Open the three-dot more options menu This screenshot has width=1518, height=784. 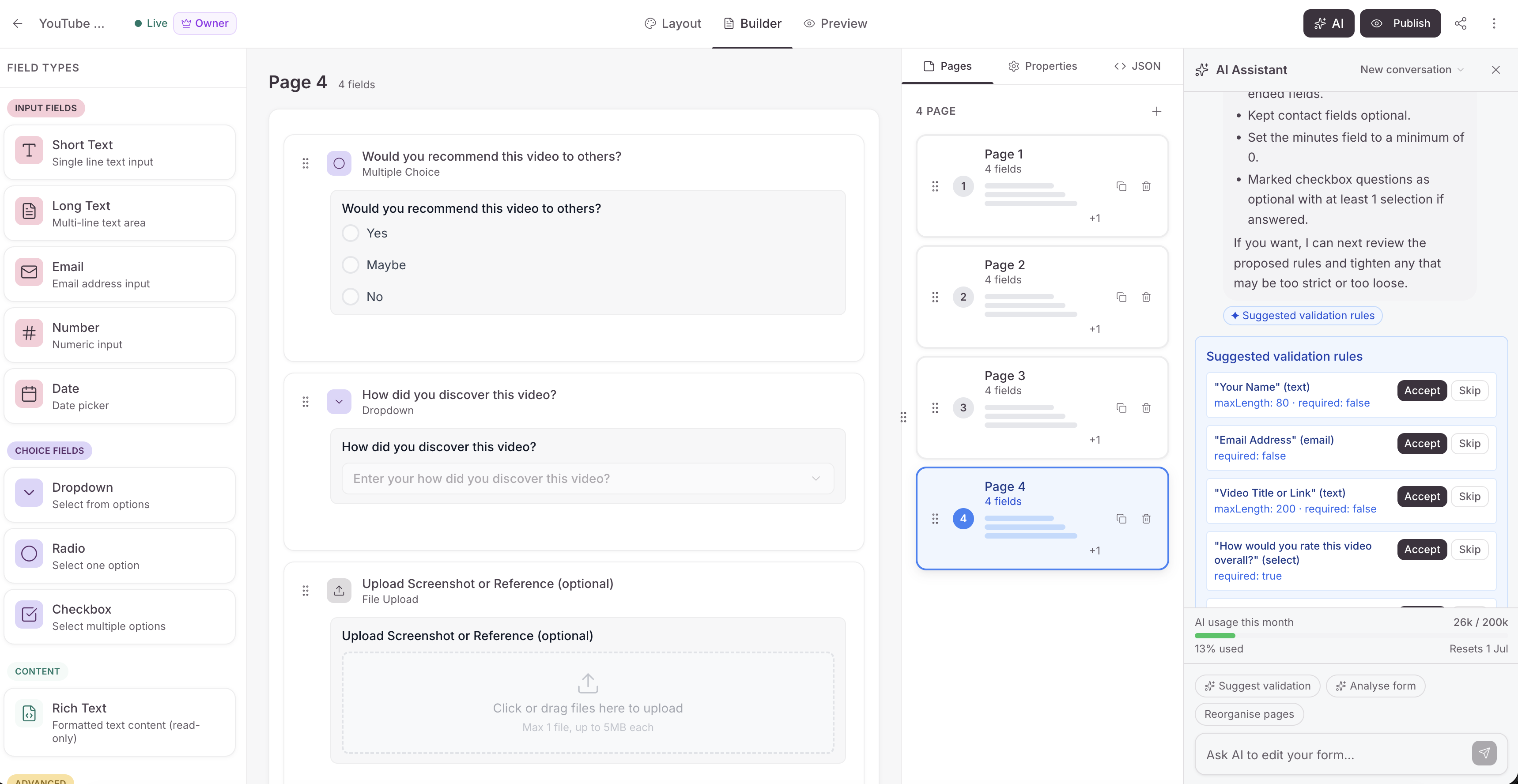tap(1494, 23)
